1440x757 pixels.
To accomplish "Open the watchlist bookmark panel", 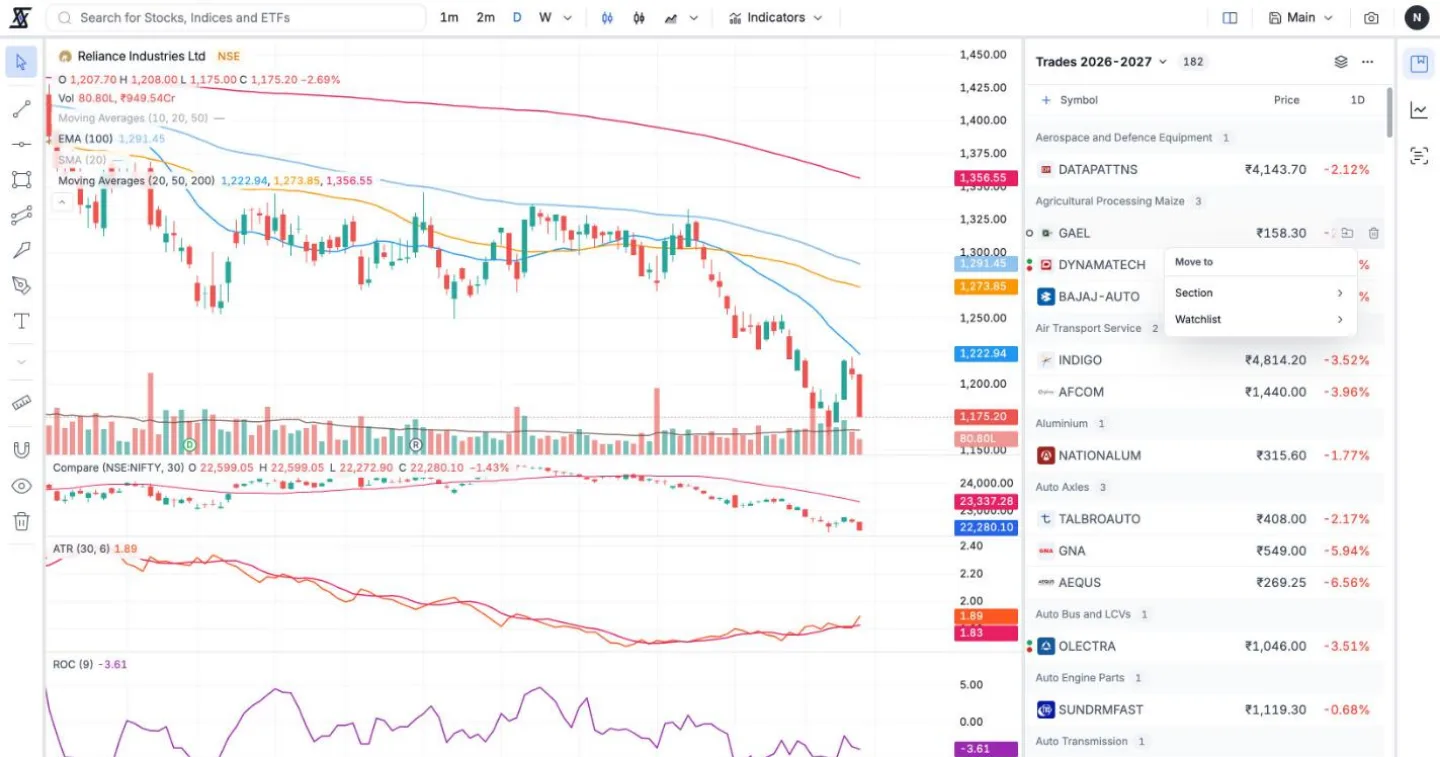I will [1418, 64].
